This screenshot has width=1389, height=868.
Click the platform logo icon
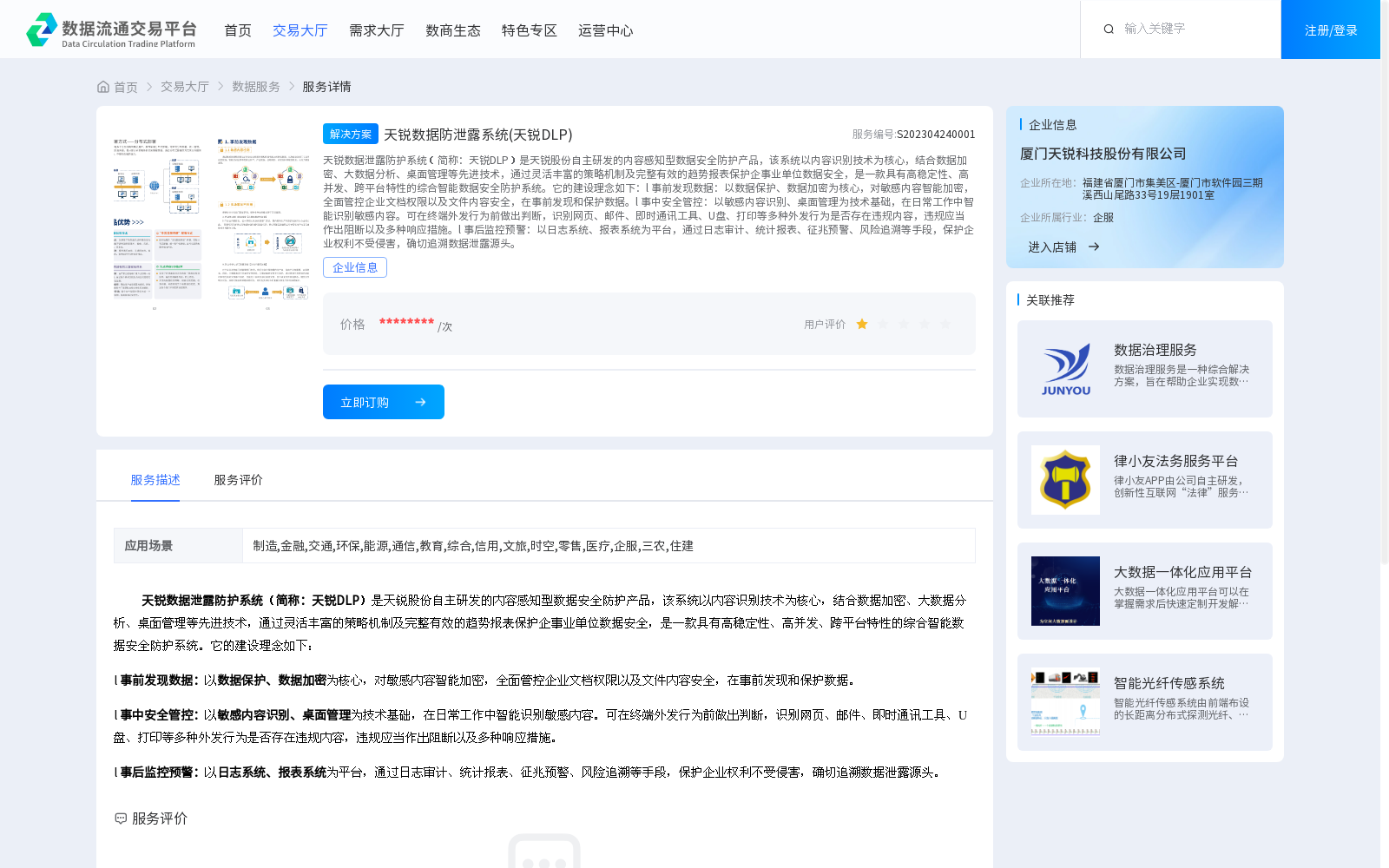pos(42,30)
